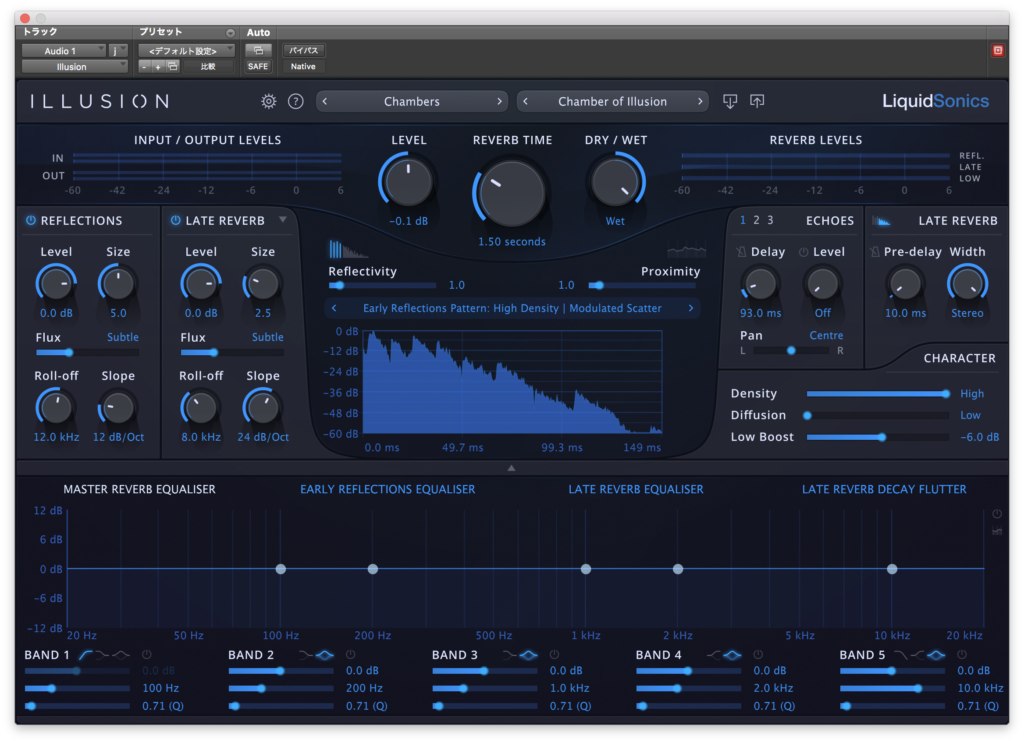Viewport: 1024px width, 743px height.
Task: Click the SAFE automation button
Action: [258, 67]
